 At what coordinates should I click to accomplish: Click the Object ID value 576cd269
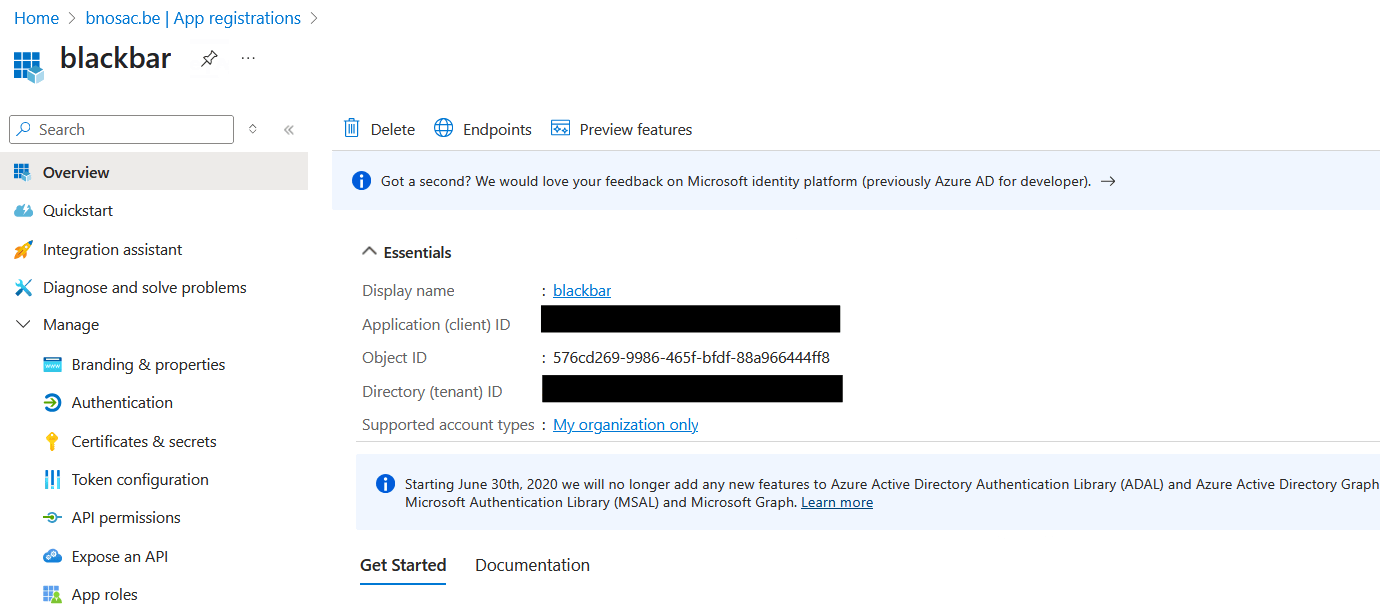[691, 357]
